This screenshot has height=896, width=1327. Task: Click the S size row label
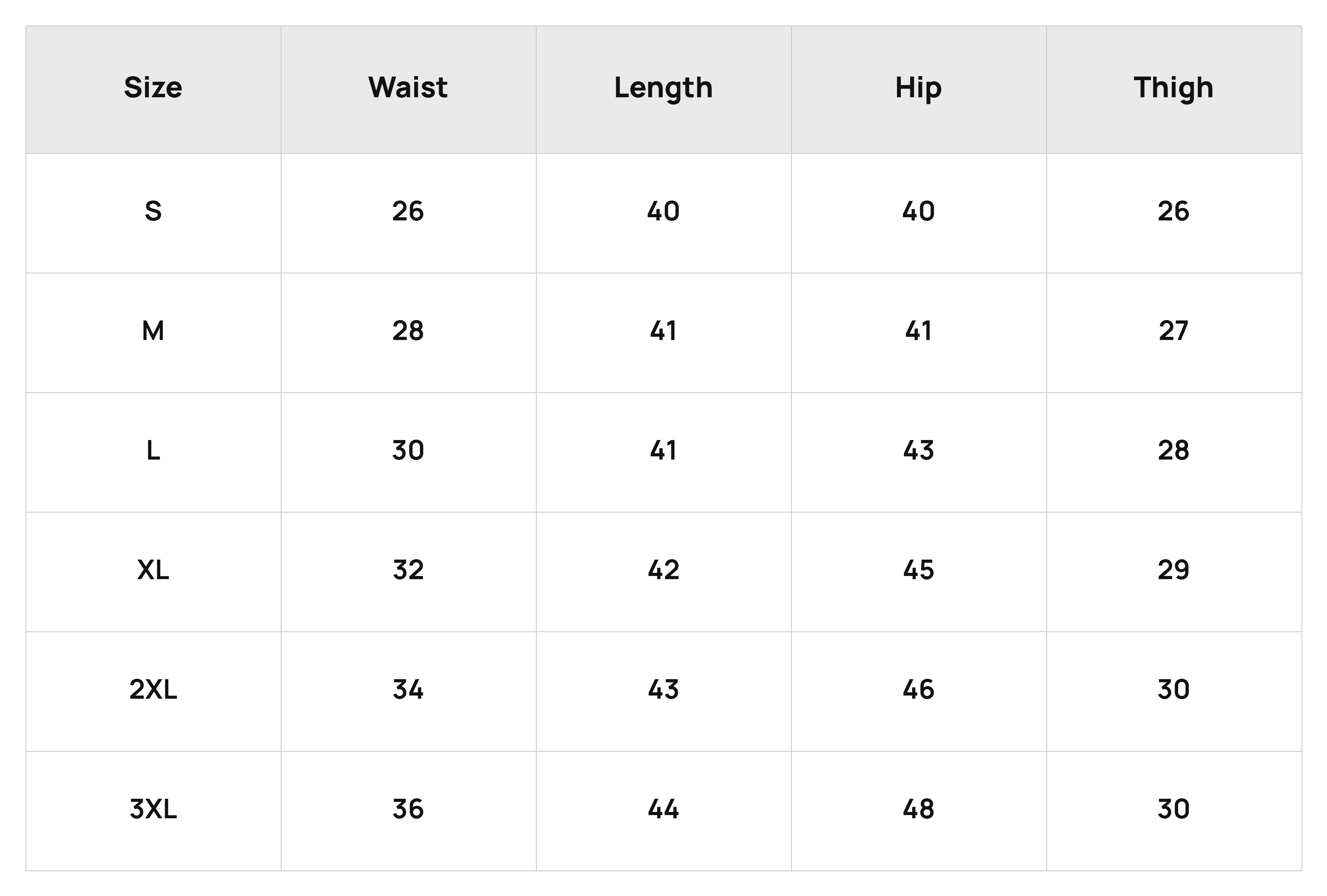tap(153, 212)
